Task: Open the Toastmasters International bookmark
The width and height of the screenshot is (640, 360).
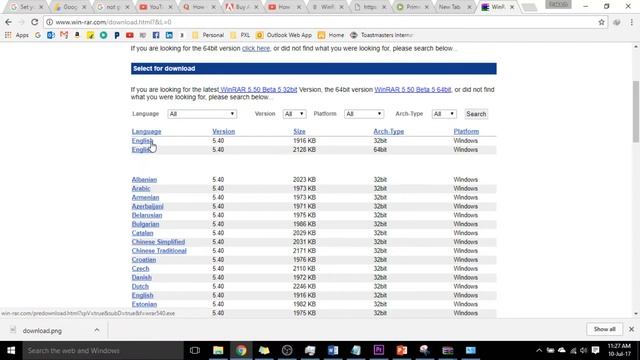Action: click(382, 36)
